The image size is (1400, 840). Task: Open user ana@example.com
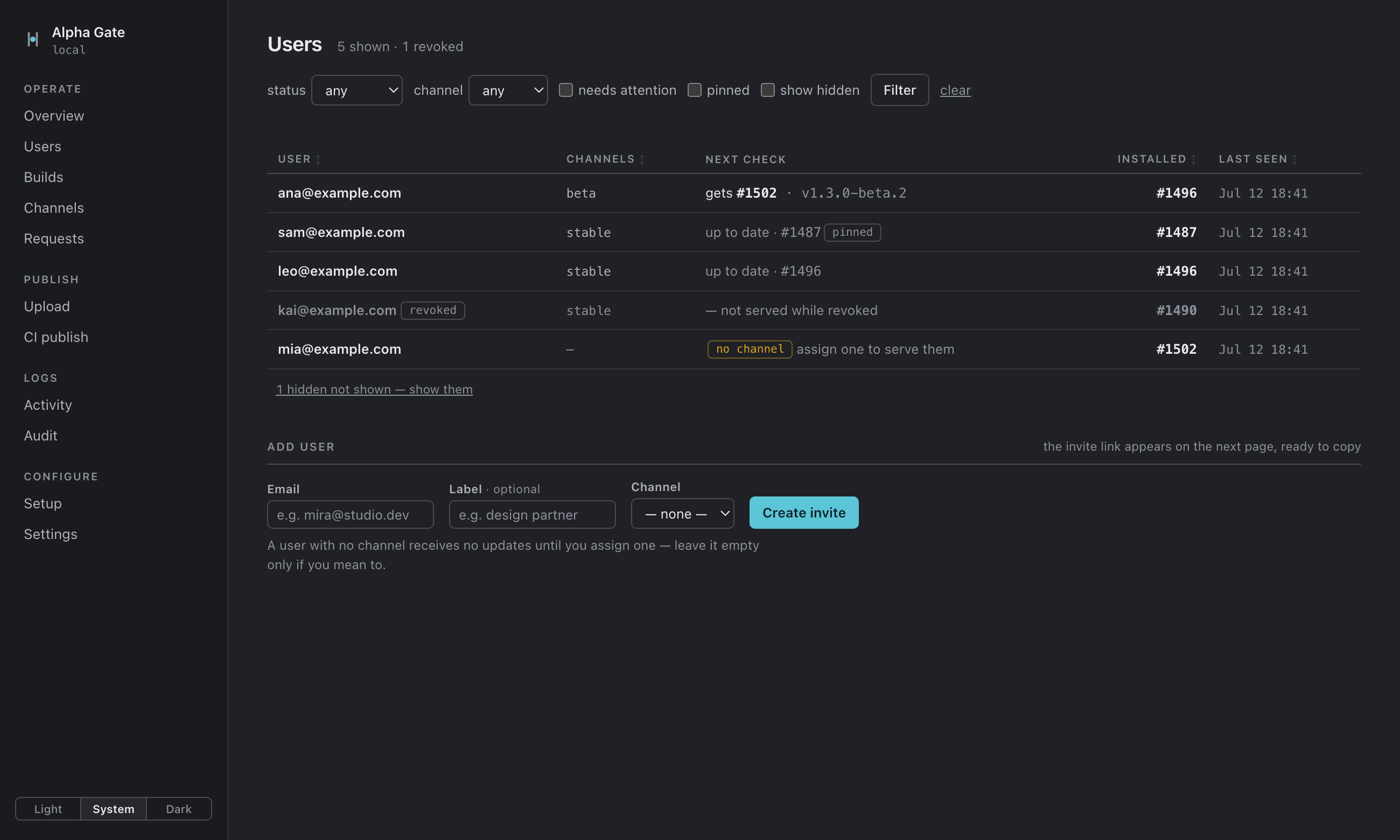pos(340,193)
